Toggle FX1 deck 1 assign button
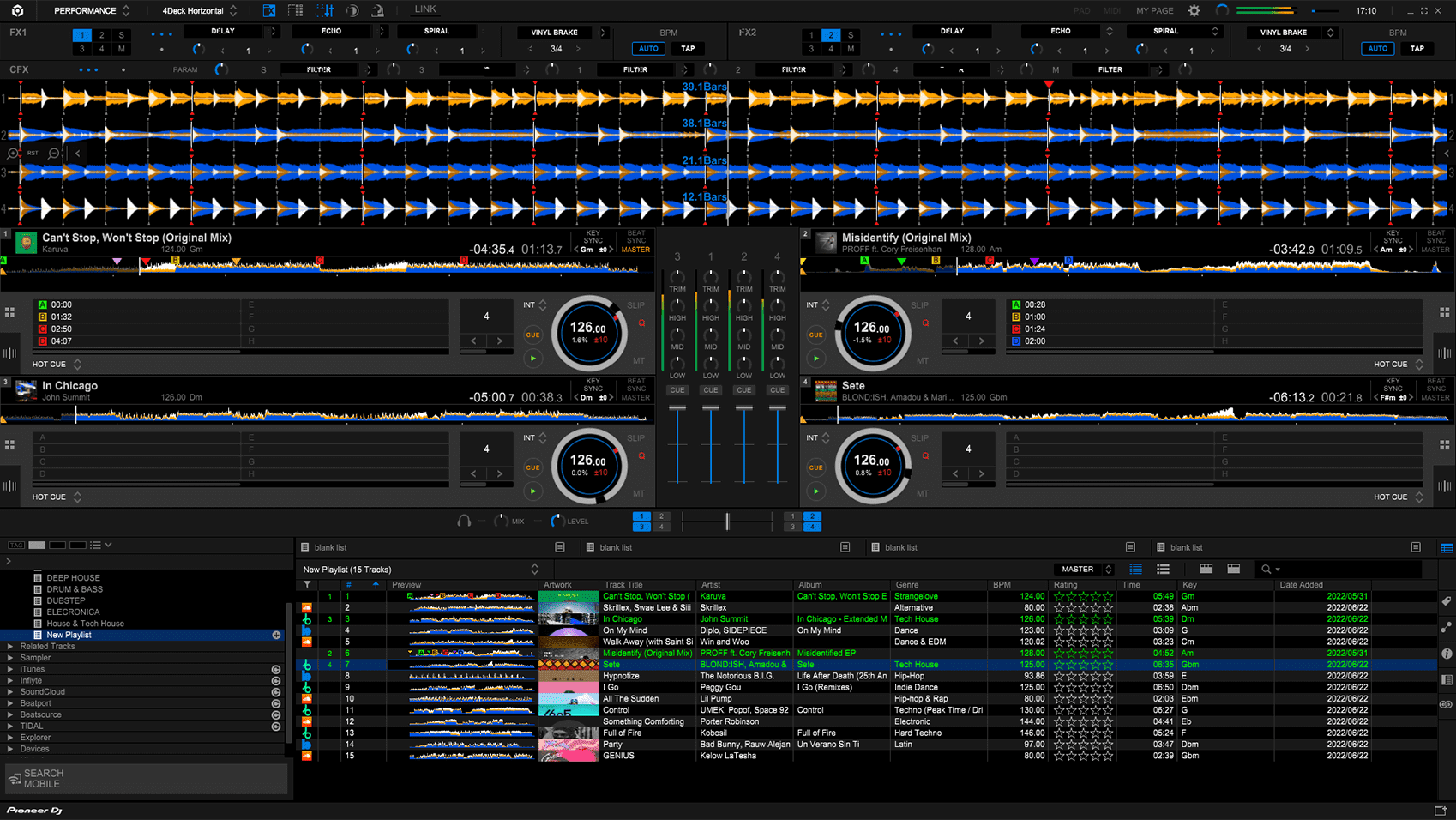 point(81,35)
